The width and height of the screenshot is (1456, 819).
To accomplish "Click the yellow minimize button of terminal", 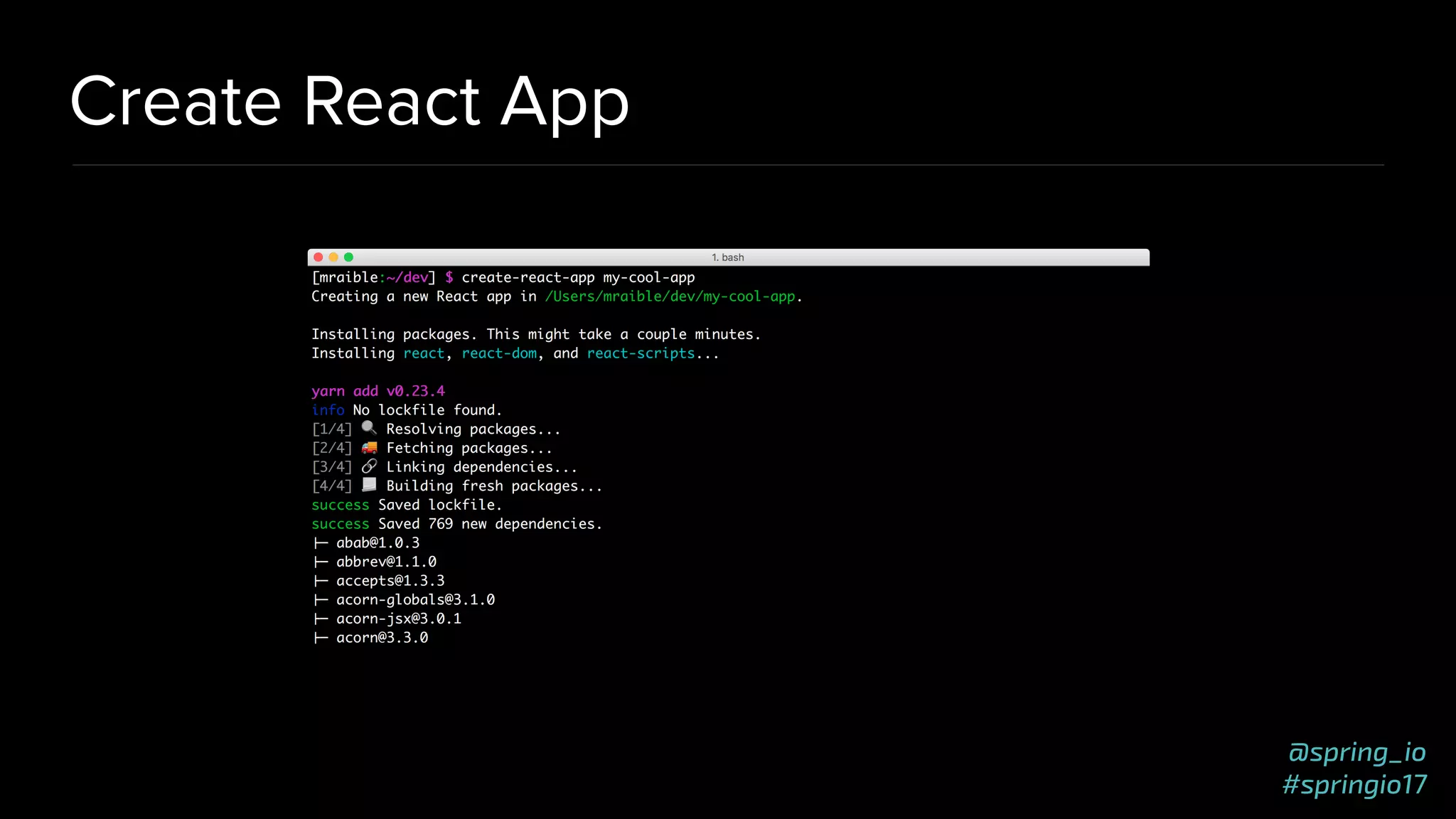I will (333, 257).
